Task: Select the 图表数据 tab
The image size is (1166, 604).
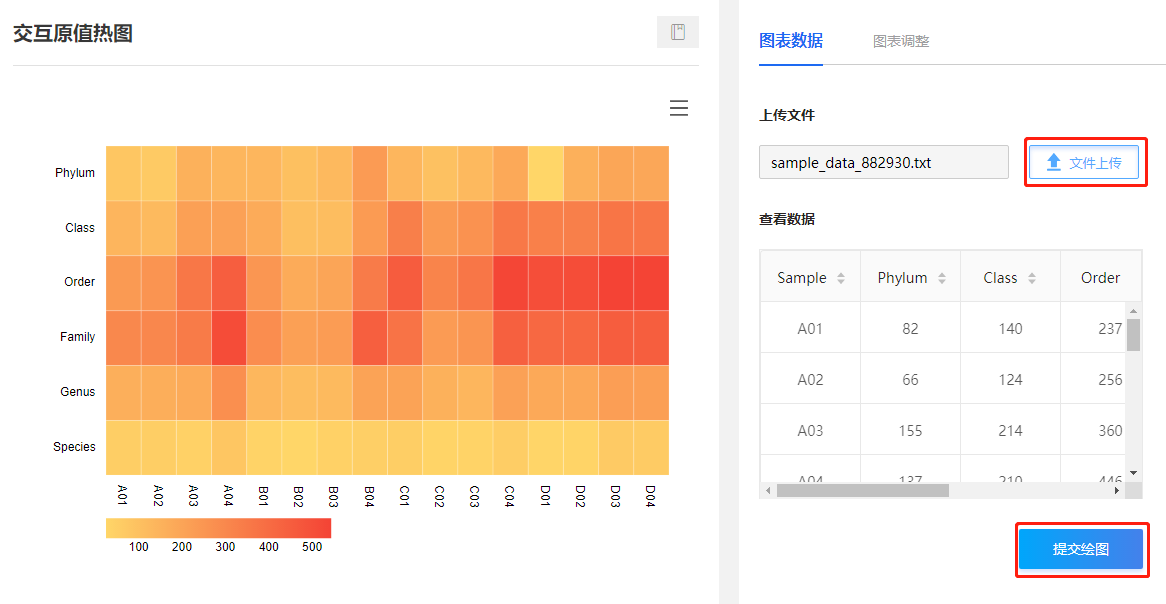Action: (790, 41)
